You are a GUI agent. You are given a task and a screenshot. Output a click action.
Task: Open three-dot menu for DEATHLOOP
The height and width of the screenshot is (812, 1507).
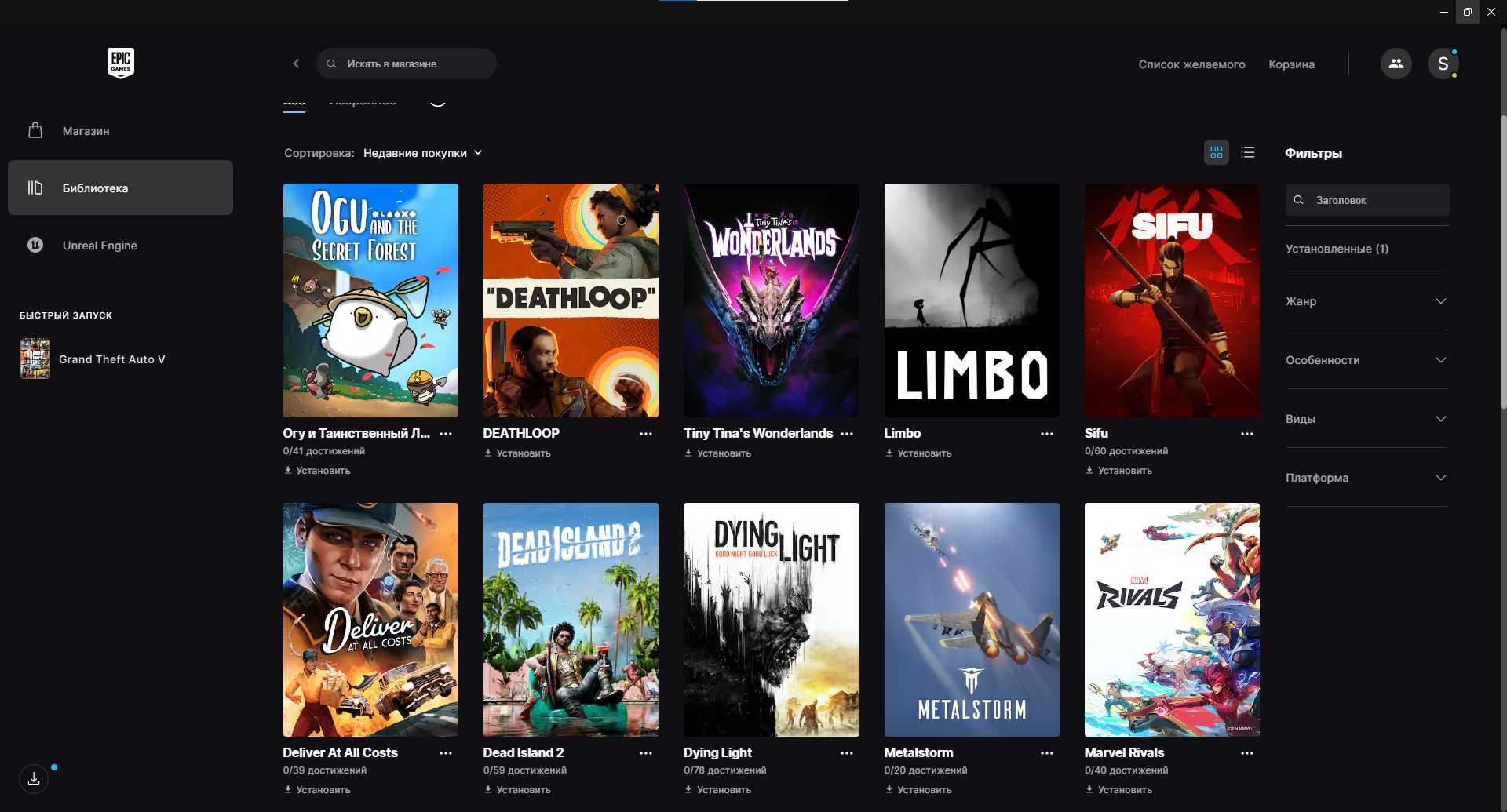(x=646, y=434)
